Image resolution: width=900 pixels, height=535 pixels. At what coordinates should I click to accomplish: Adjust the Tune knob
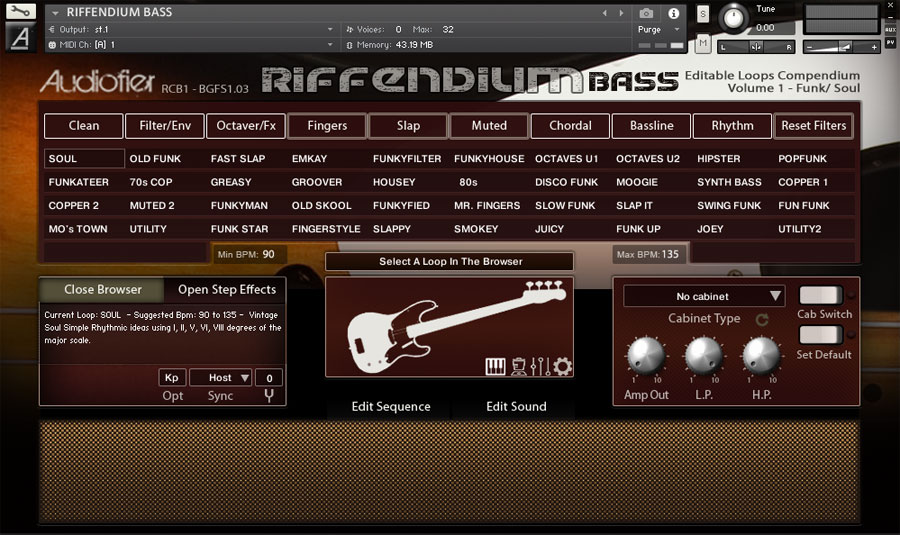point(733,18)
